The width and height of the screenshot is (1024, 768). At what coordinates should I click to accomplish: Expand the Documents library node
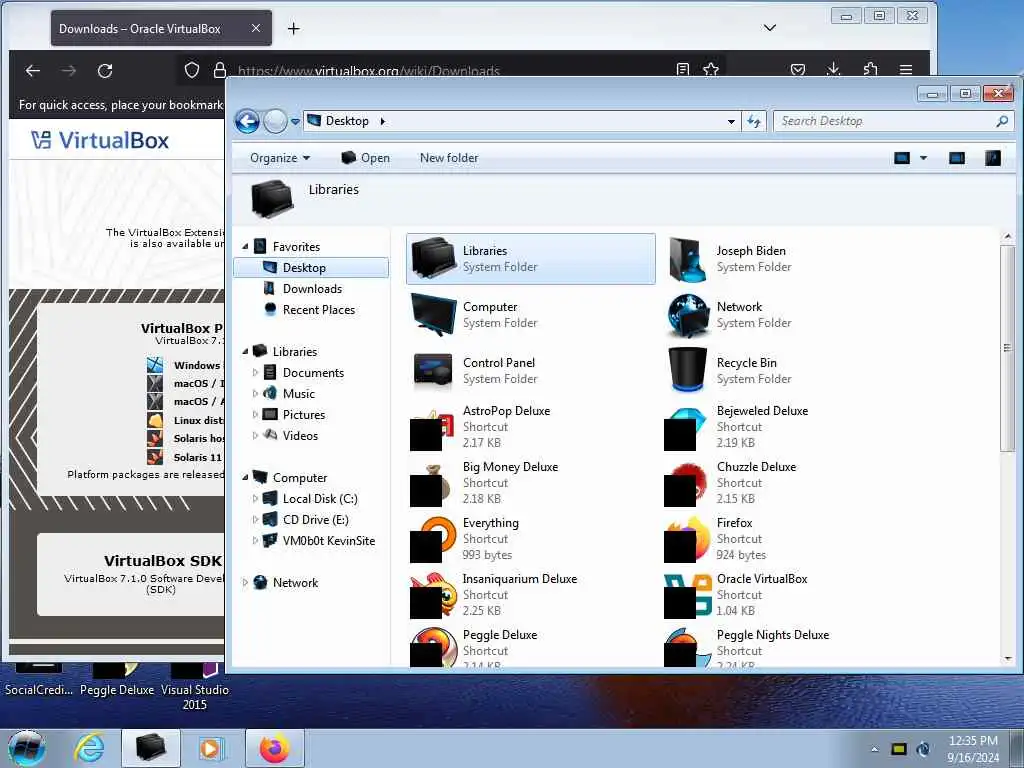255,372
